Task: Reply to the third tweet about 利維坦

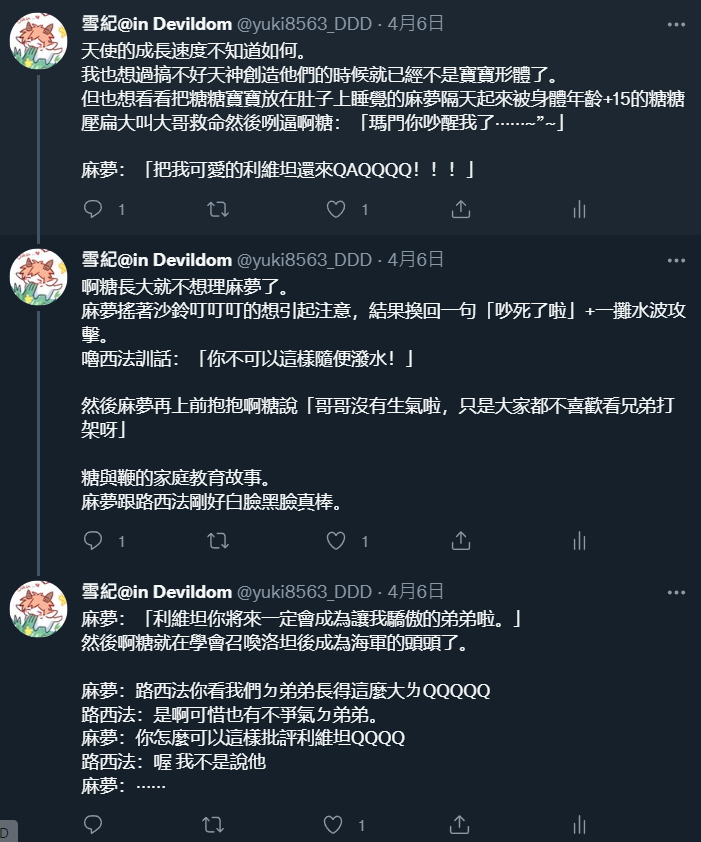Action: click(93, 824)
